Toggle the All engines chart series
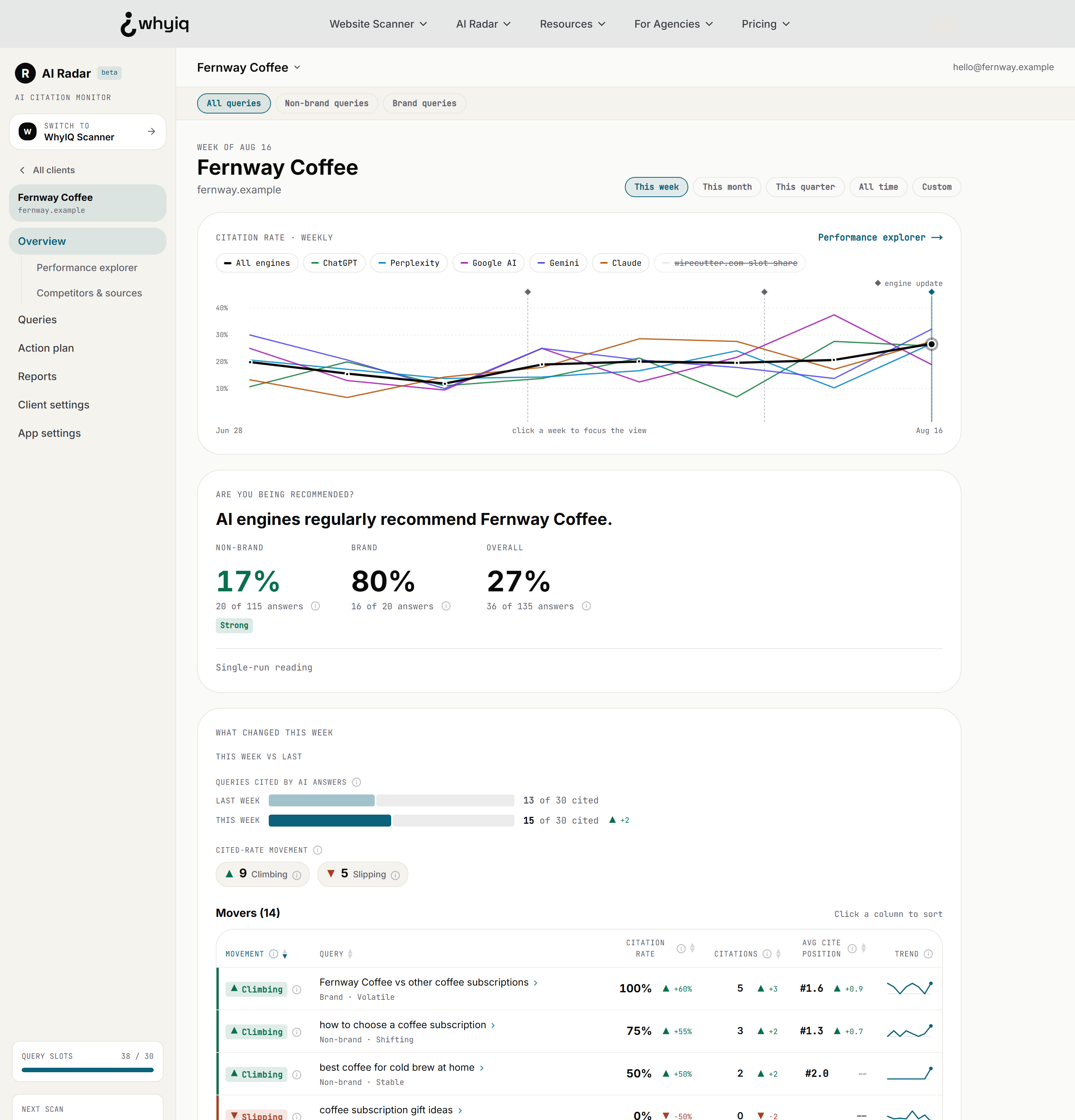This screenshot has height=1120, width=1075. click(257, 263)
